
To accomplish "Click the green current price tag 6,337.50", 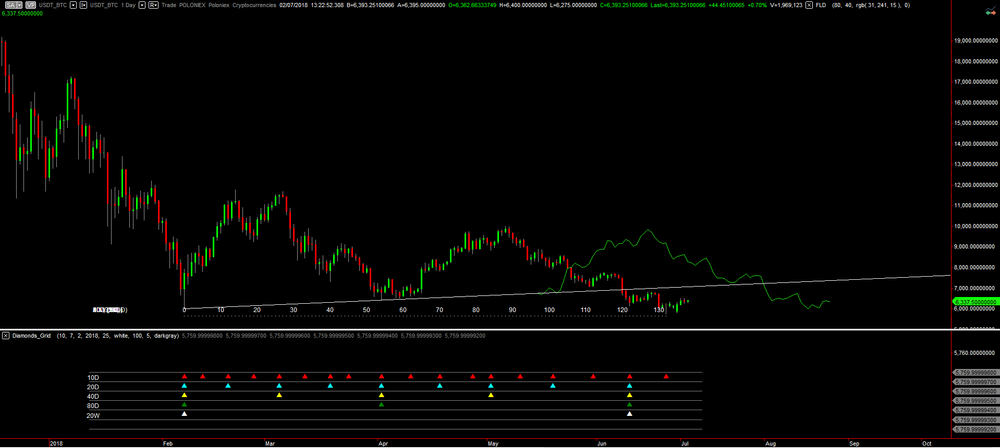I will 974,301.
